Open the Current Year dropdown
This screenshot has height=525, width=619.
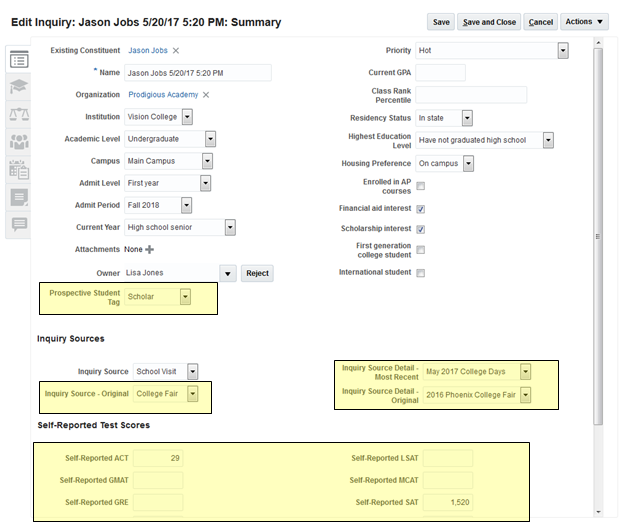[230, 227]
